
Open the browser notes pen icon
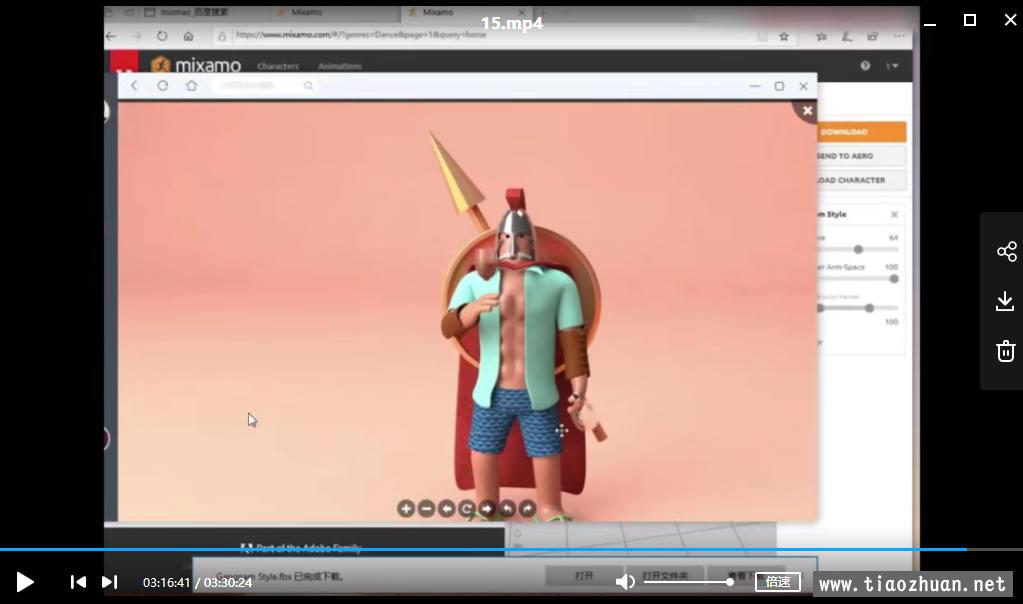pyautogui.click(x=847, y=37)
